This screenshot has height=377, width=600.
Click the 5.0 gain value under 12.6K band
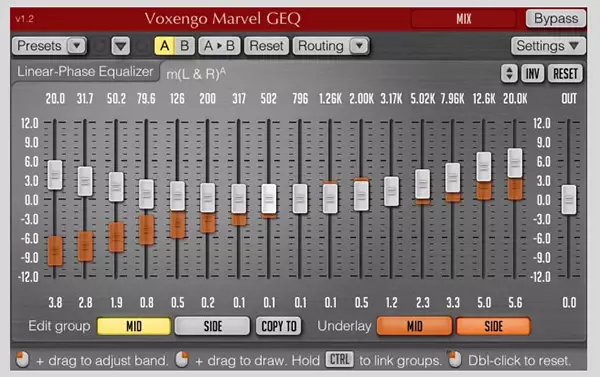(x=484, y=303)
